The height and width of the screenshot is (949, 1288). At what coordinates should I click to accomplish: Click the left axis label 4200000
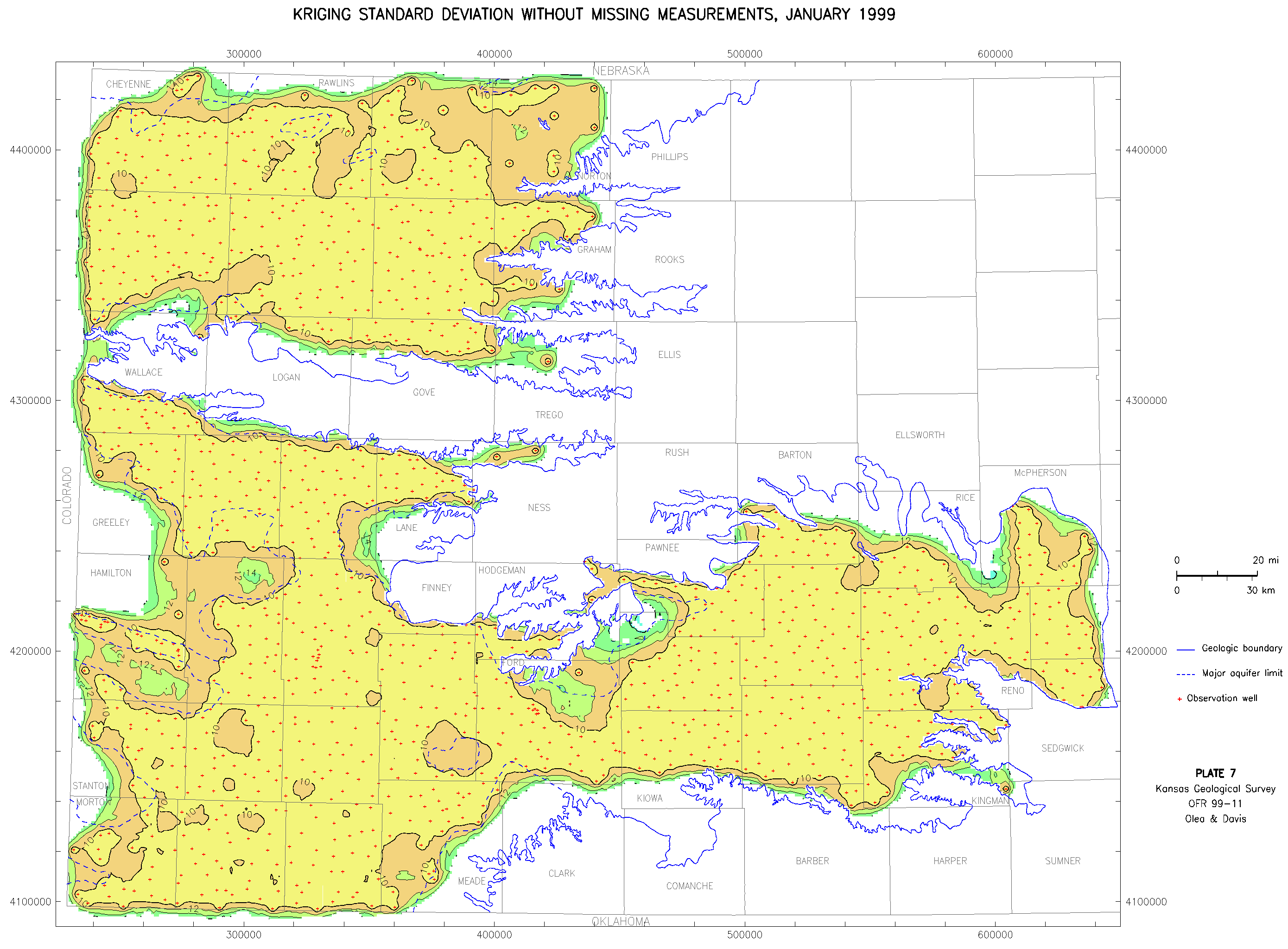point(31,651)
